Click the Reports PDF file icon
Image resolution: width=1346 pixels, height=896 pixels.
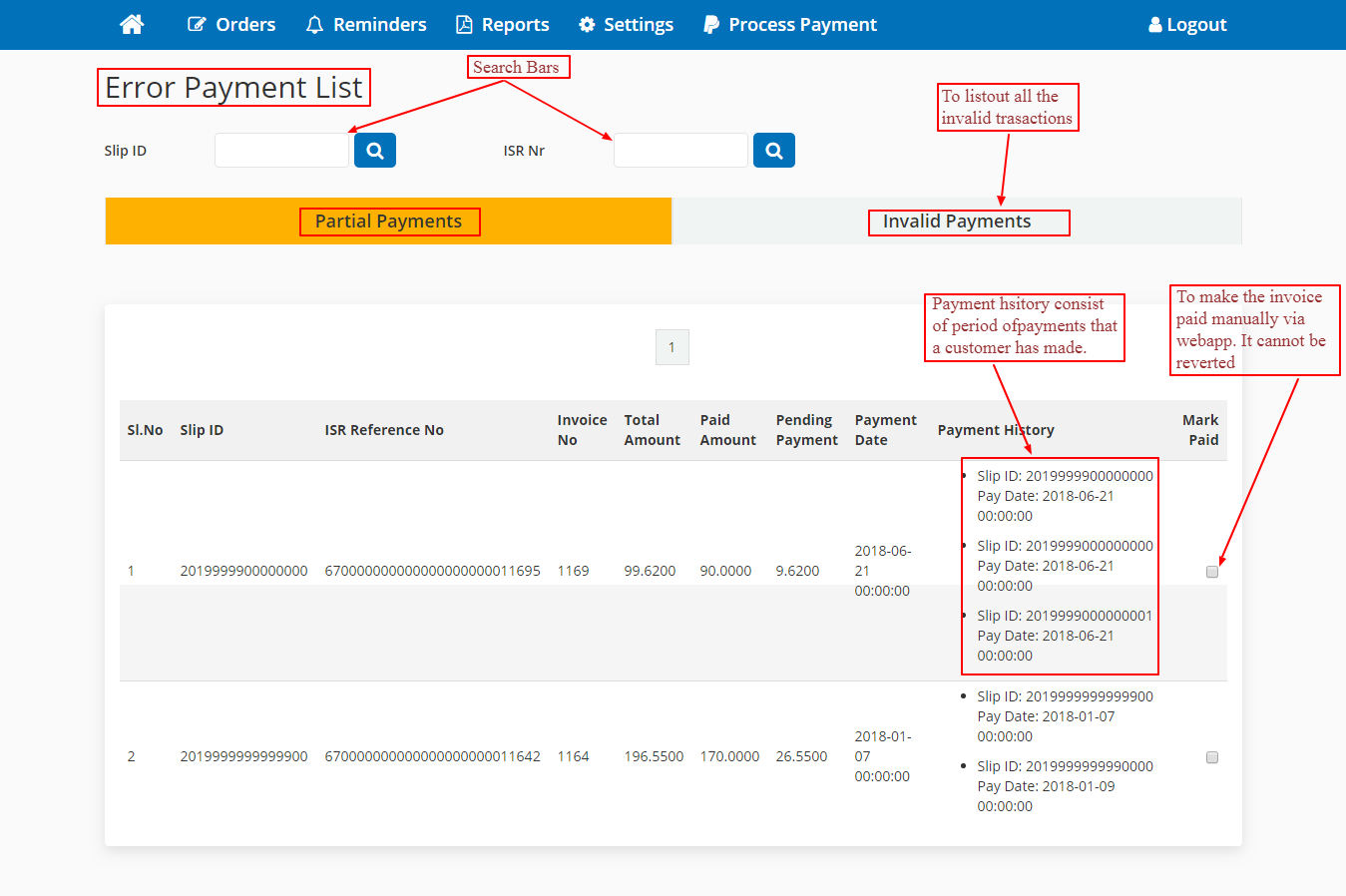point(464,25)
